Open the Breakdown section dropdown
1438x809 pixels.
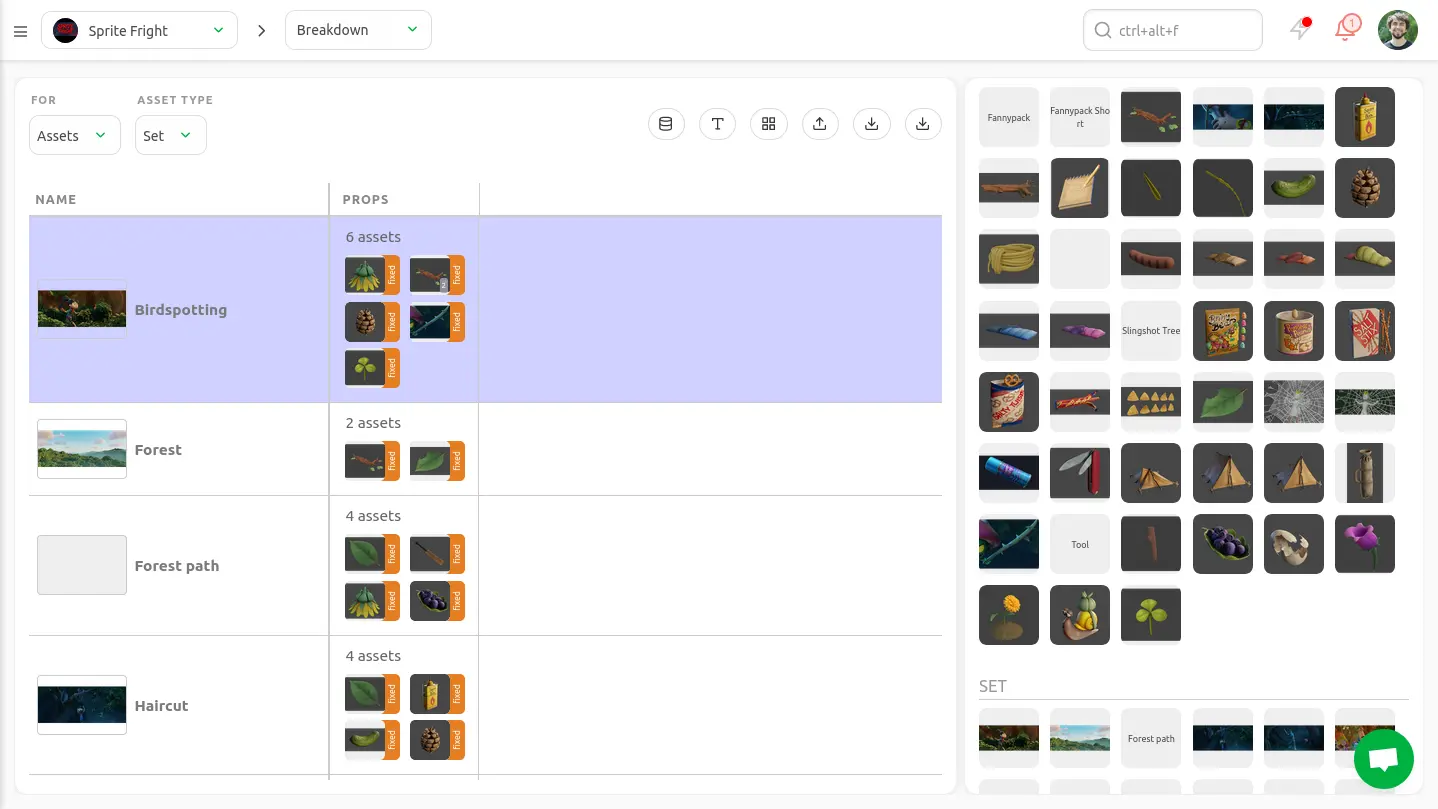[358, 30]
